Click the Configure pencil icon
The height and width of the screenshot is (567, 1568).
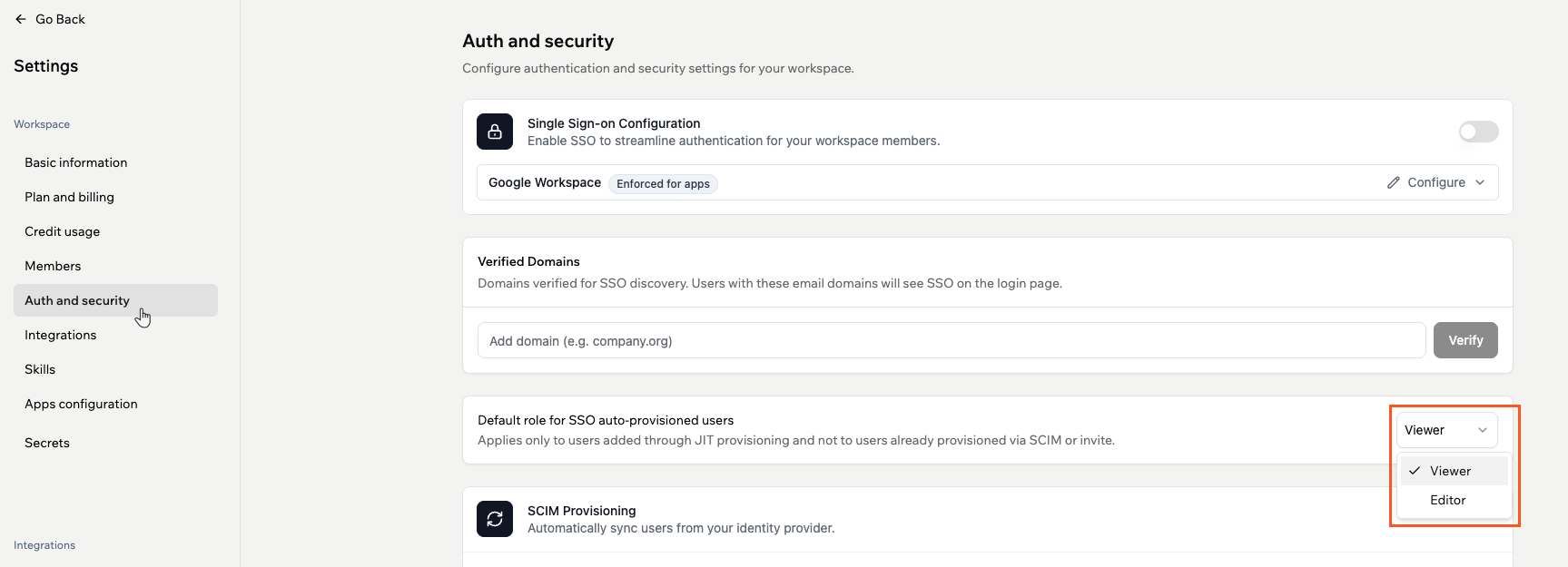click(x=1394, y=182)
